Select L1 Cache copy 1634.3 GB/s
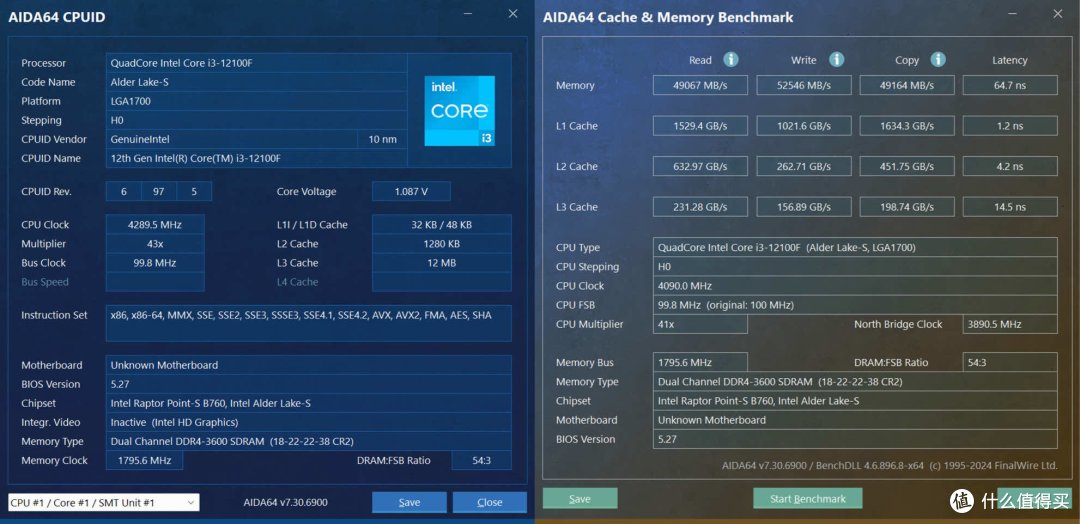Image resolution: width=1080 pixels, height=524 pixels. click(x=907, y=126)
